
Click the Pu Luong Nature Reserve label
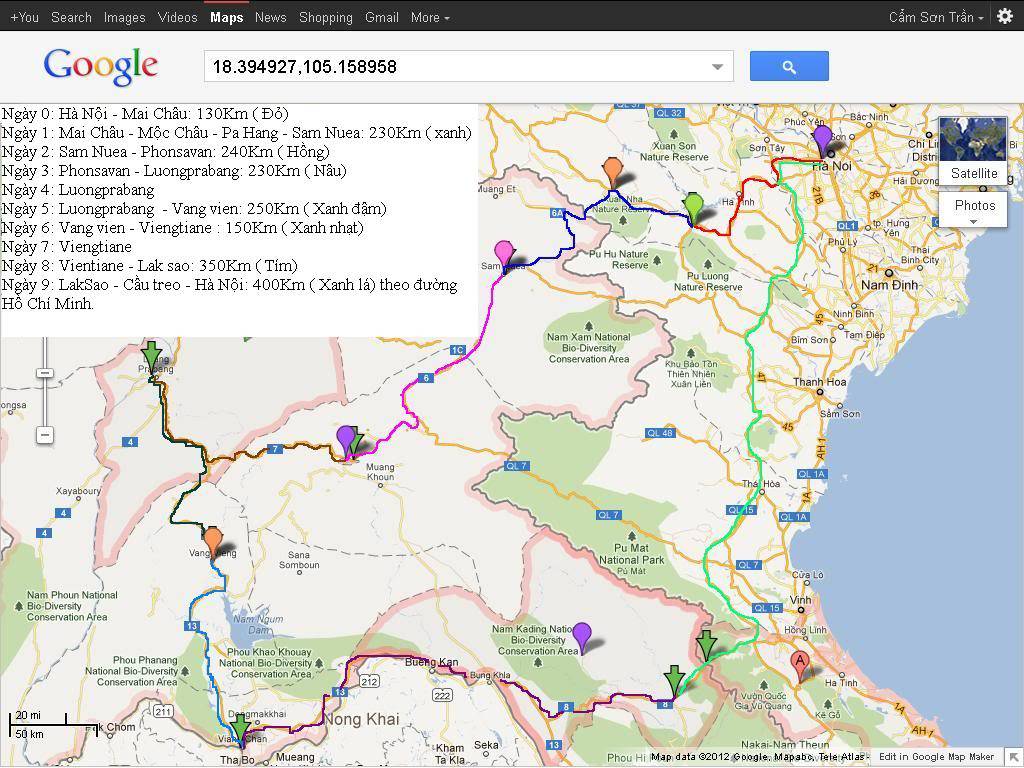click(x=708, y=281)
